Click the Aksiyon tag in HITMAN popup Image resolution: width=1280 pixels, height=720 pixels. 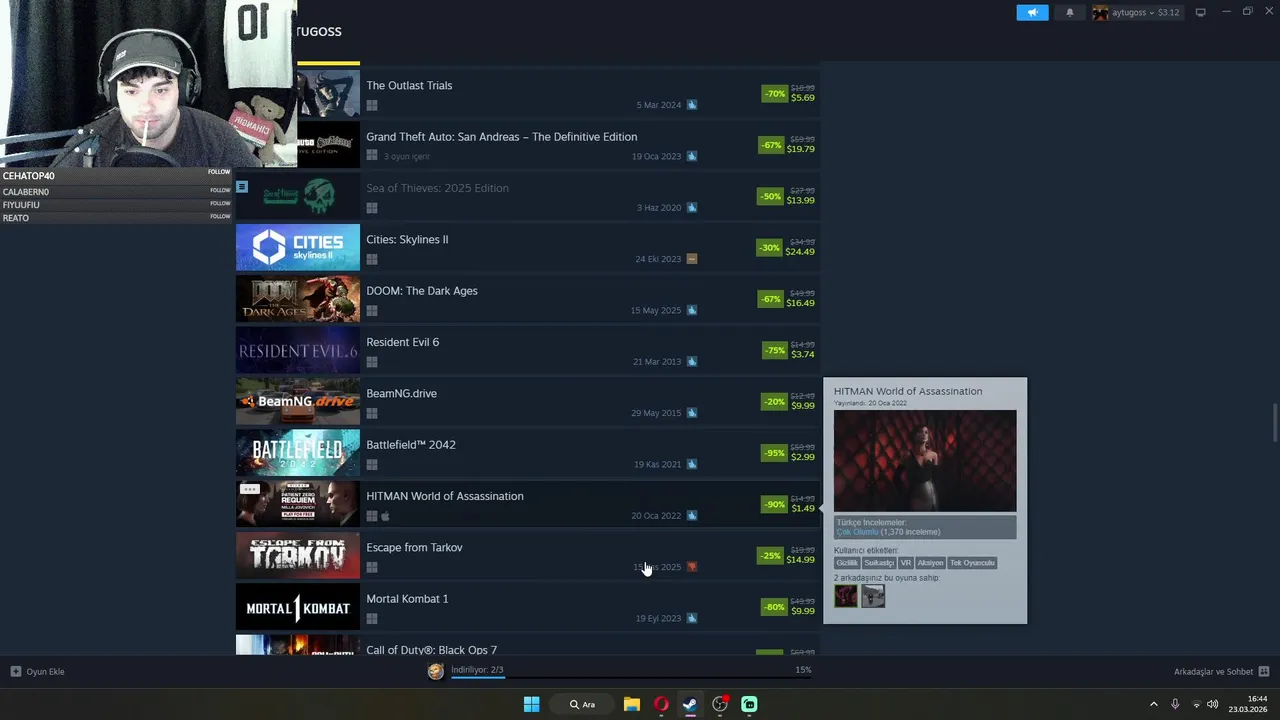pos(930,563)
